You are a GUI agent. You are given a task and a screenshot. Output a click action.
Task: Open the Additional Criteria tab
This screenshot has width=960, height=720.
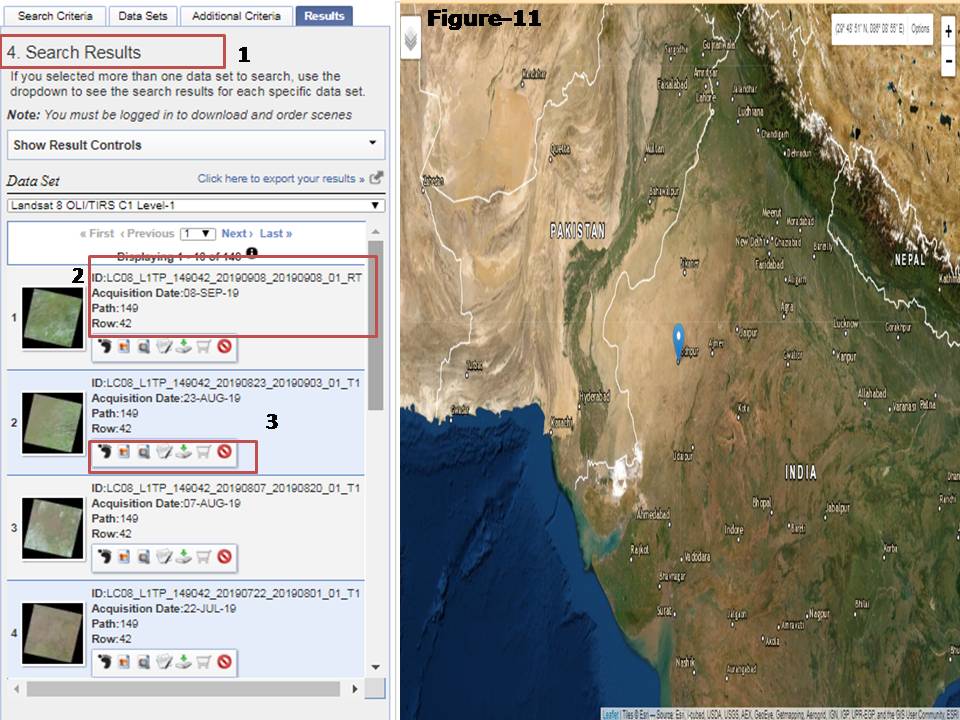pyautogui.click(x=236, y=16)
